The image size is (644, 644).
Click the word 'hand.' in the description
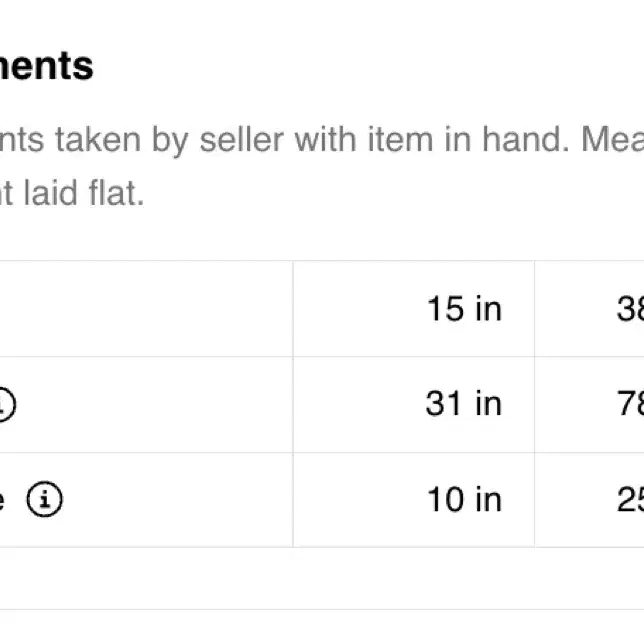(x=526, y=140)
